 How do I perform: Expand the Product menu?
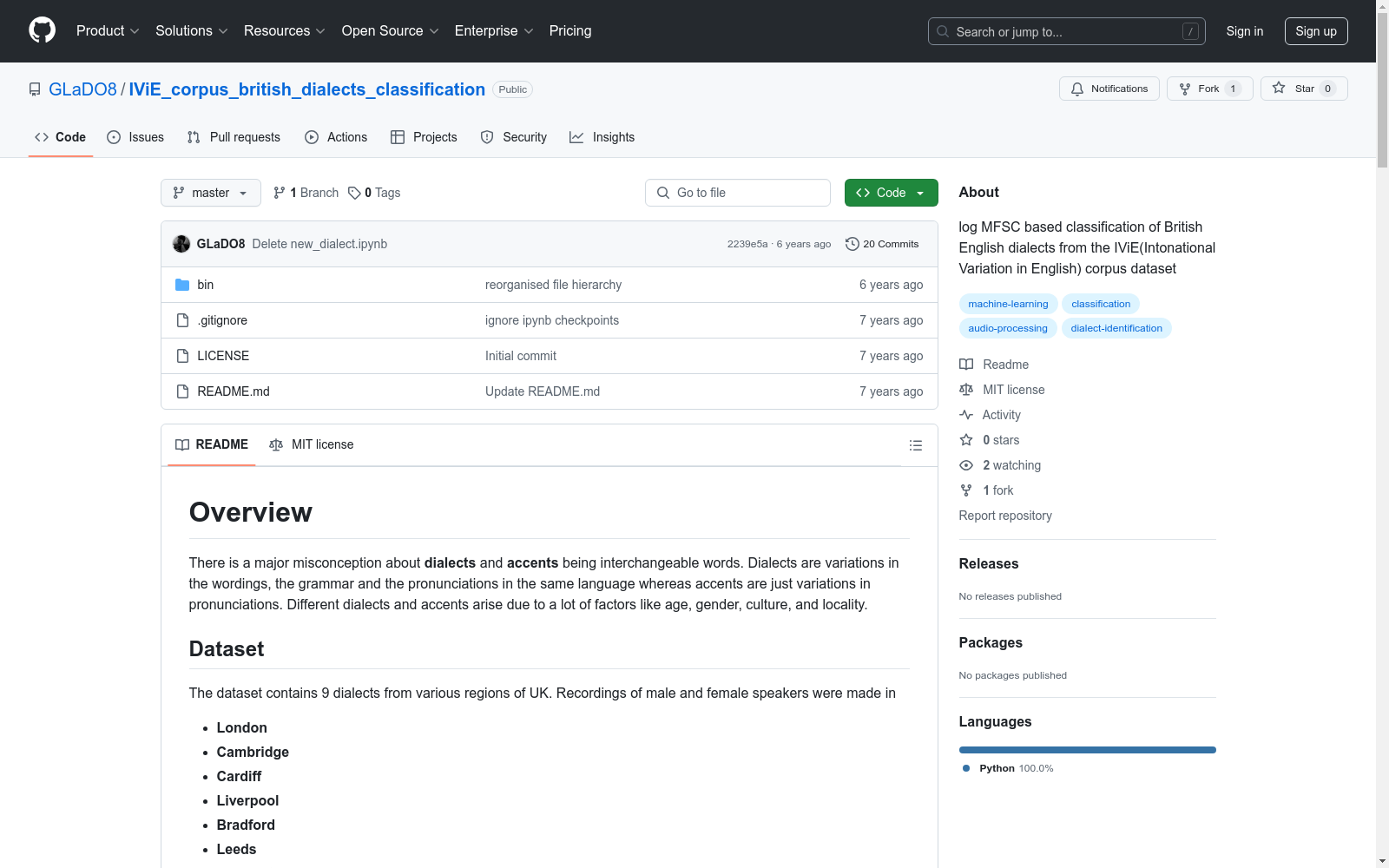(x=108, y=31)
